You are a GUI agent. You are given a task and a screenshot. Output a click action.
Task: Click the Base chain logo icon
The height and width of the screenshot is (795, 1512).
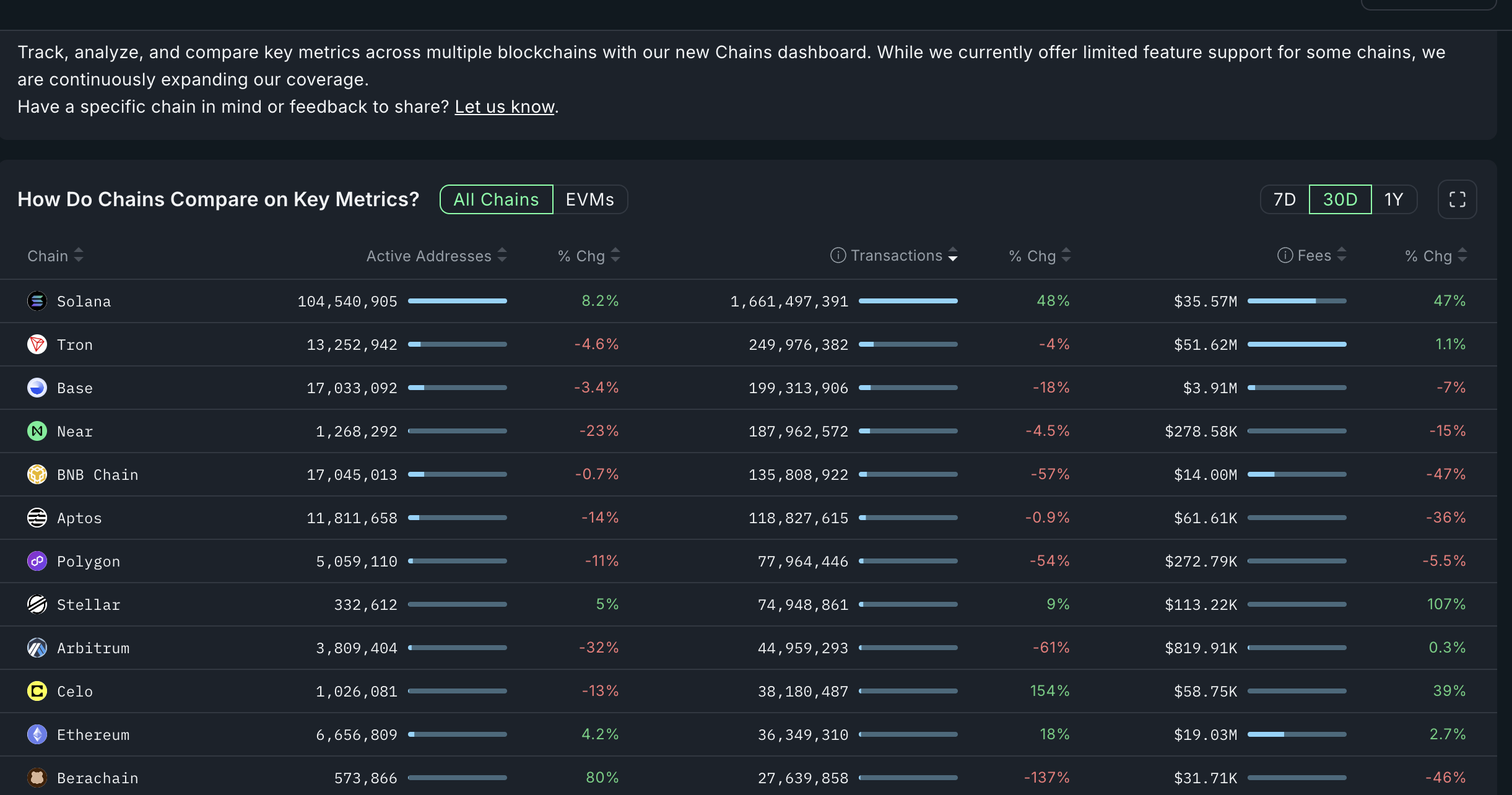pyautogui.click(x=37, y=388)
